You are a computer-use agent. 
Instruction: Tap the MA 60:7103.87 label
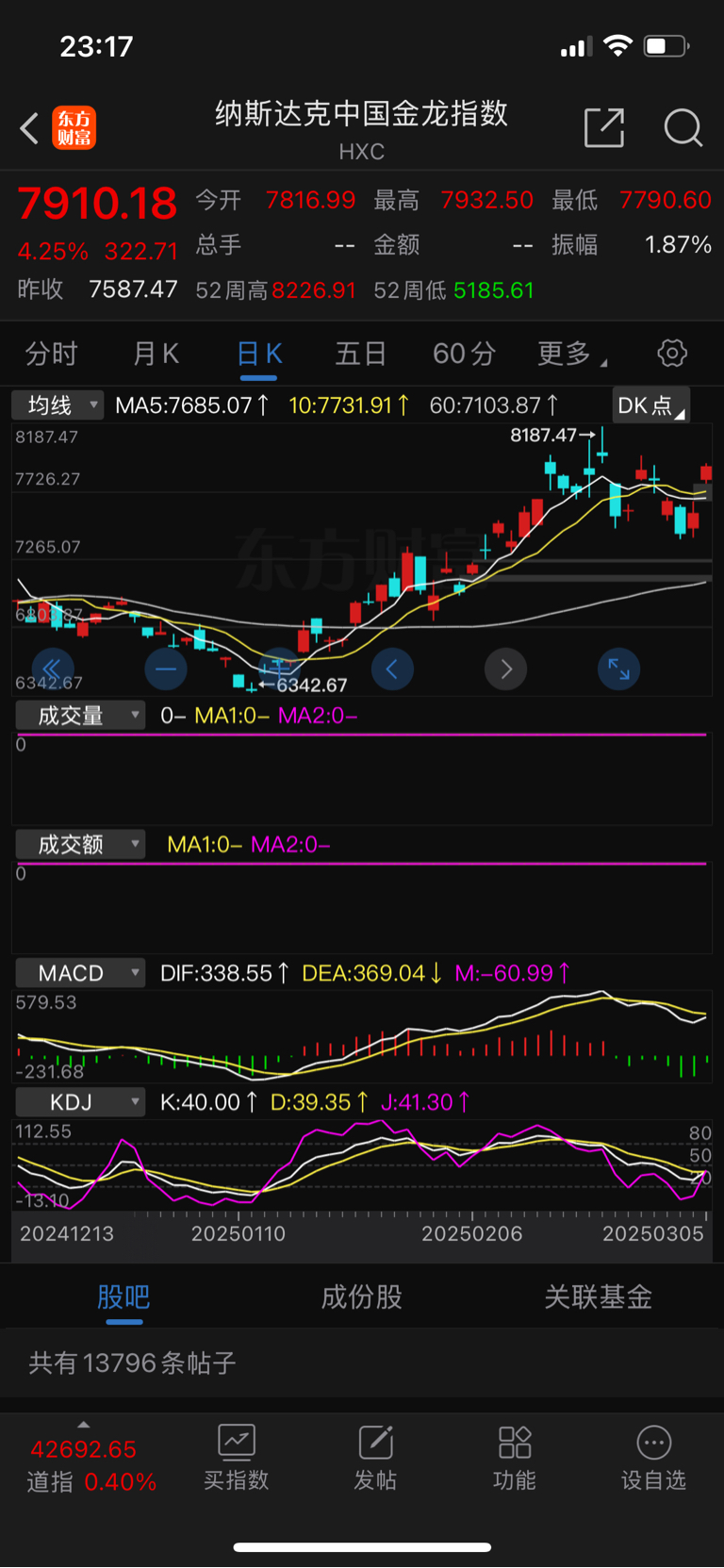click(x=493, y=405)
